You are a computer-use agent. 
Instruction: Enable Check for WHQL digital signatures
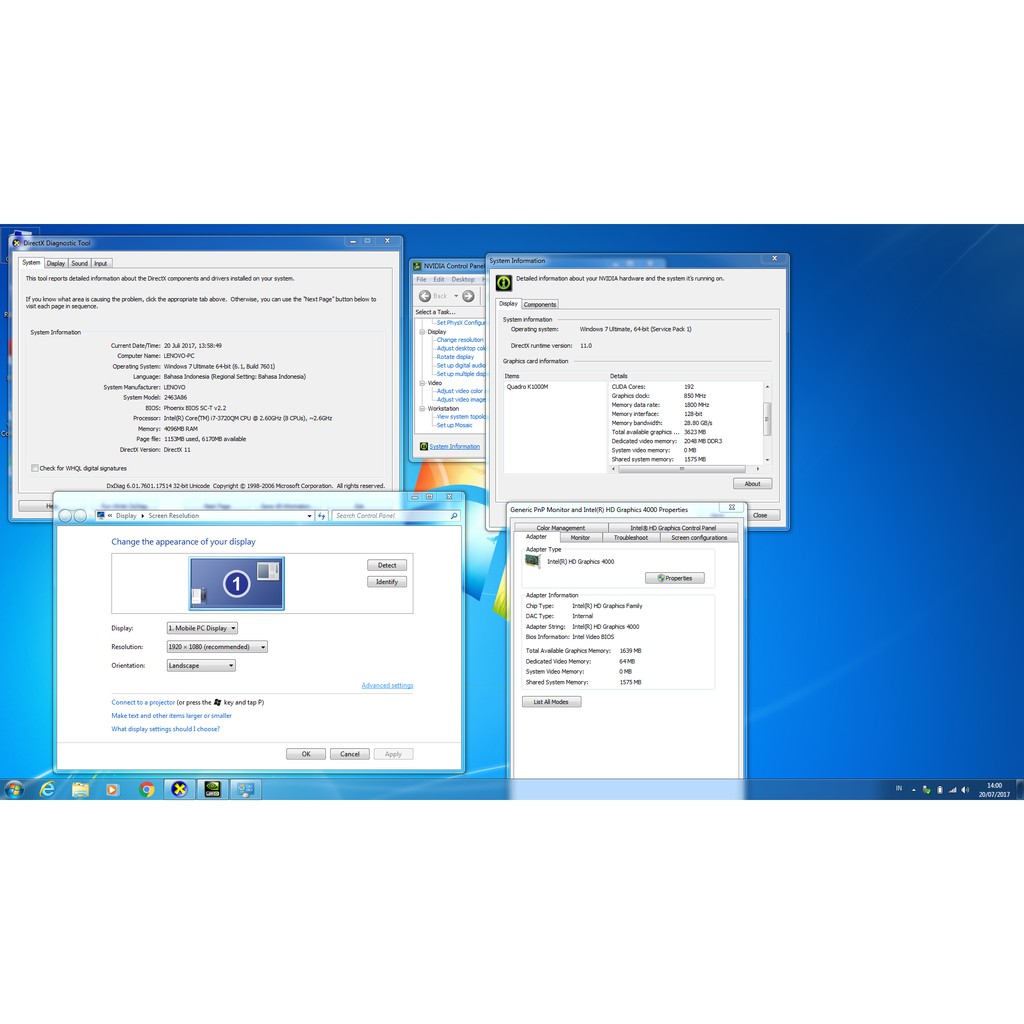coord(35,468)
